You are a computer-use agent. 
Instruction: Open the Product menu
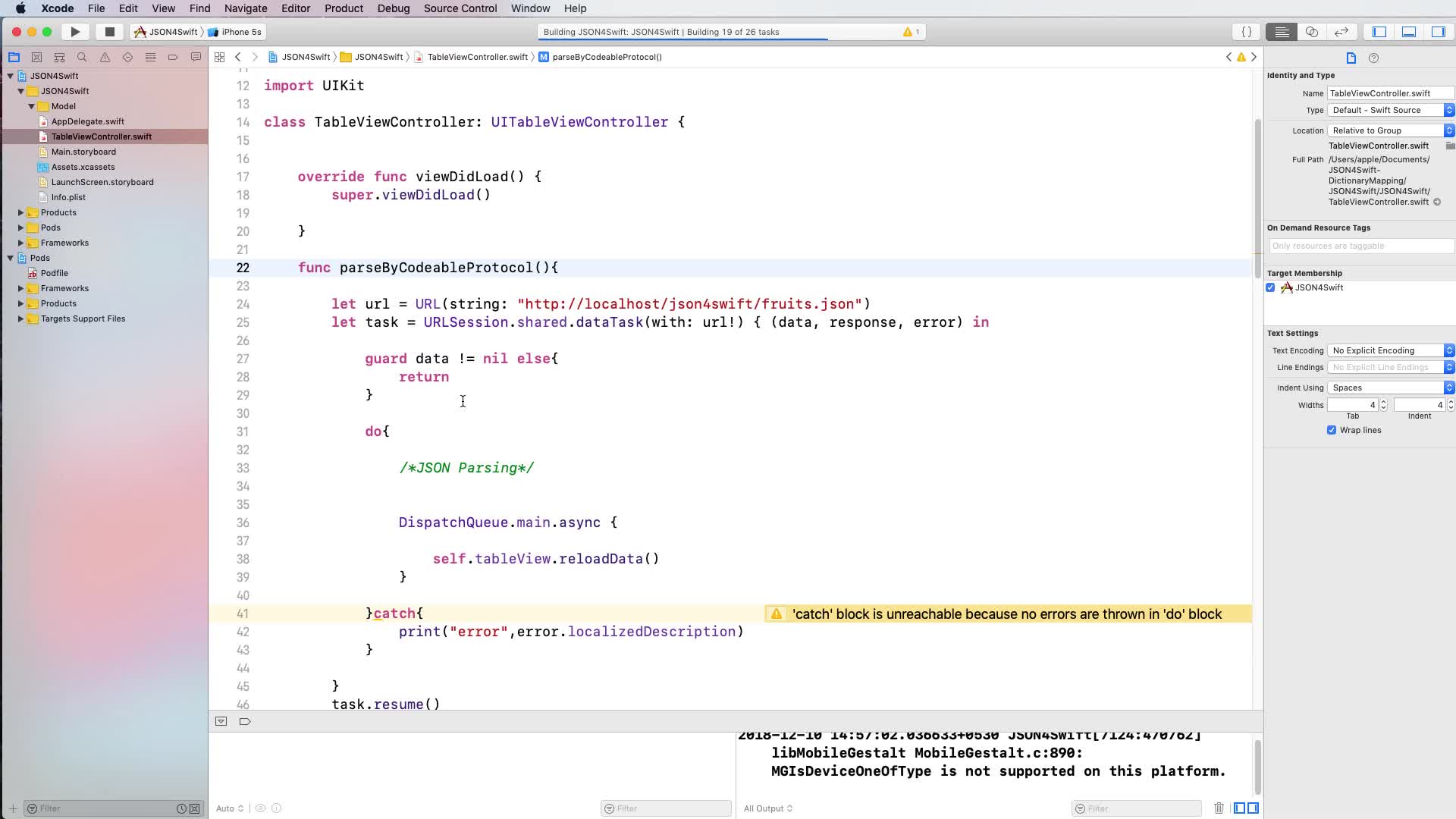344,8
